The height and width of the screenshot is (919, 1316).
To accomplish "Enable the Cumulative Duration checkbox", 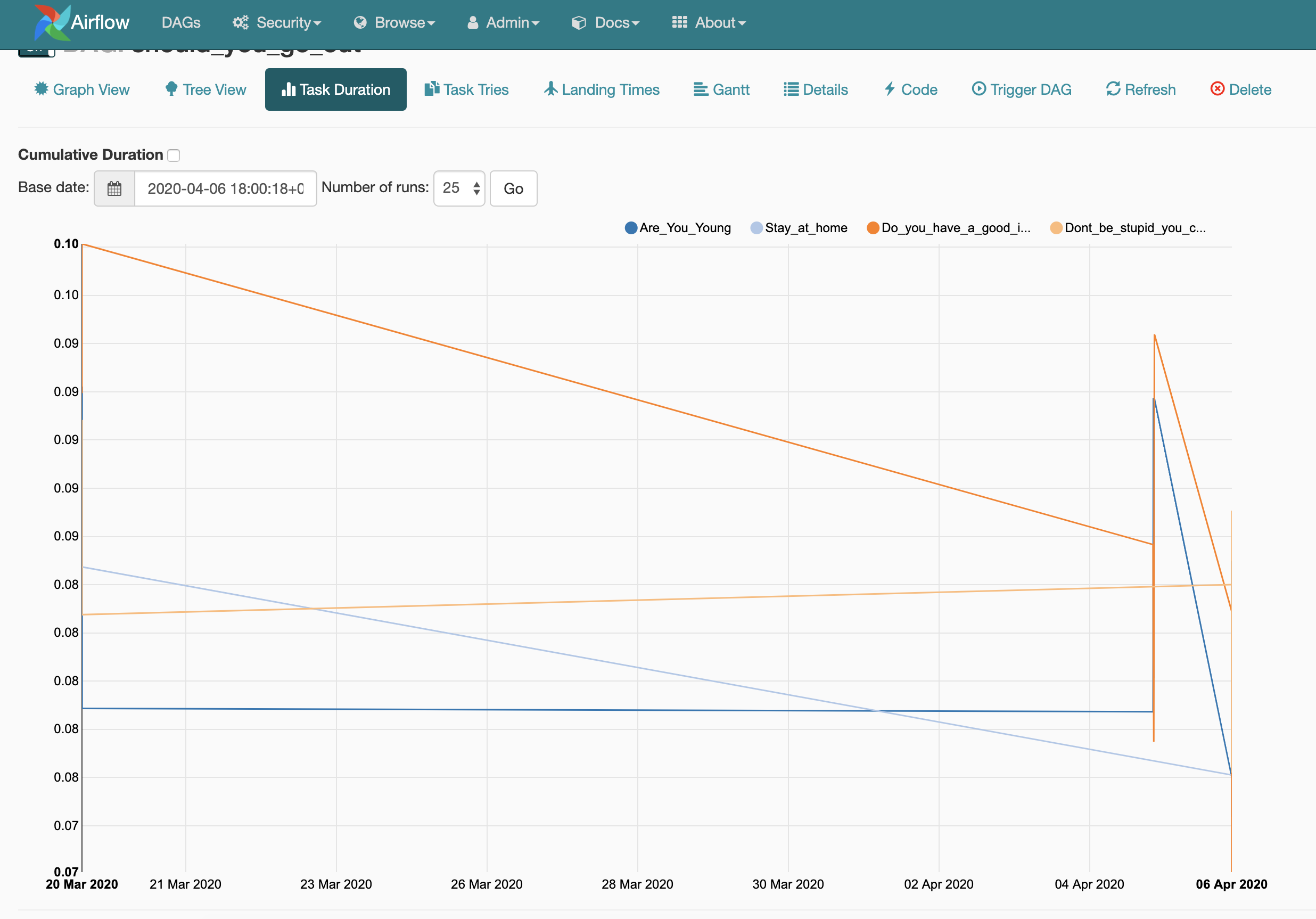I will (174, 155).
